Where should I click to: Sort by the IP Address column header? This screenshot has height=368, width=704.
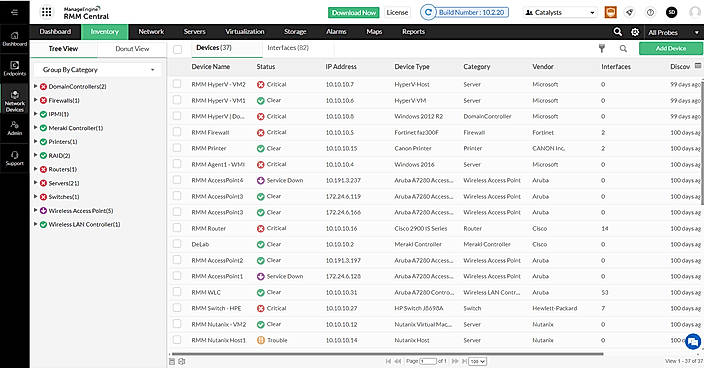(341, 66)
